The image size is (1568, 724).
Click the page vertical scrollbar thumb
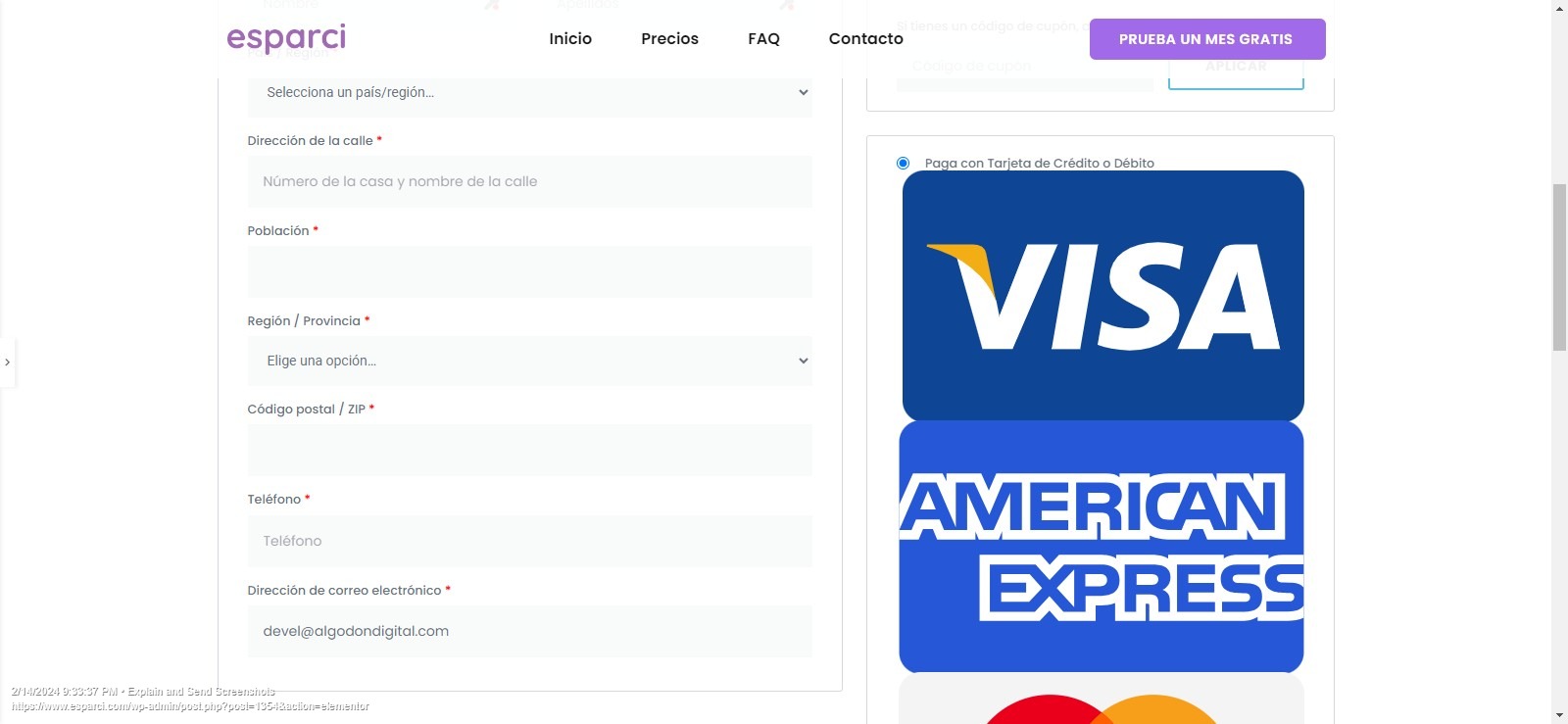pos(1559,266)
